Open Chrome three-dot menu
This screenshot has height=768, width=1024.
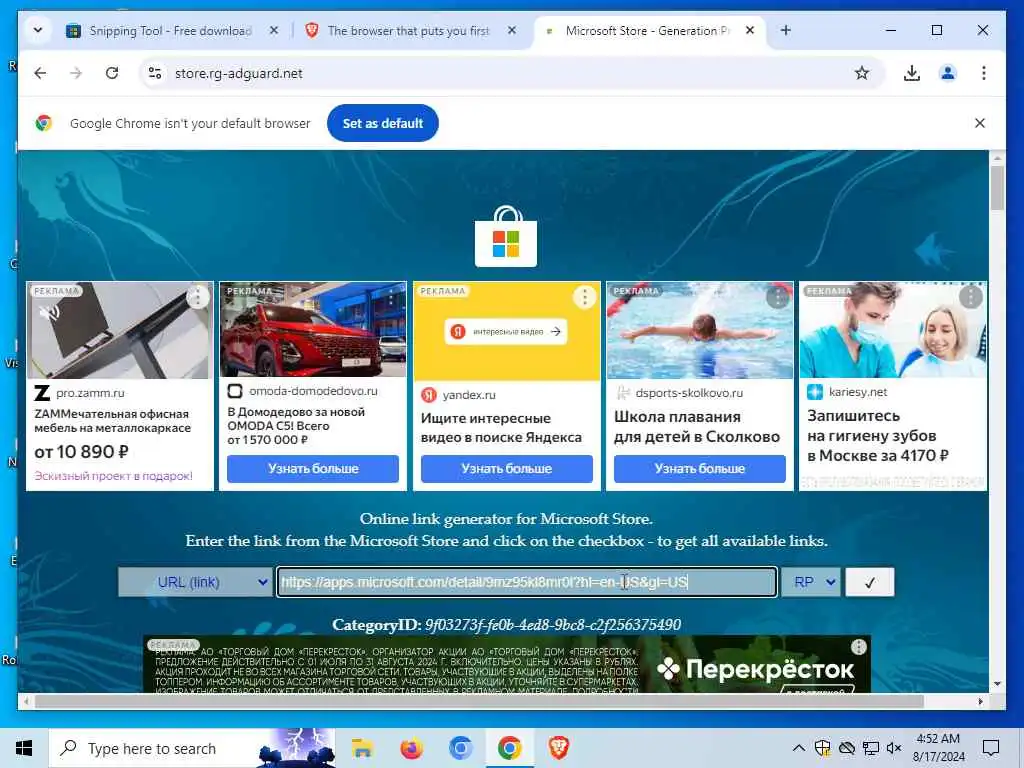(984, 73)
